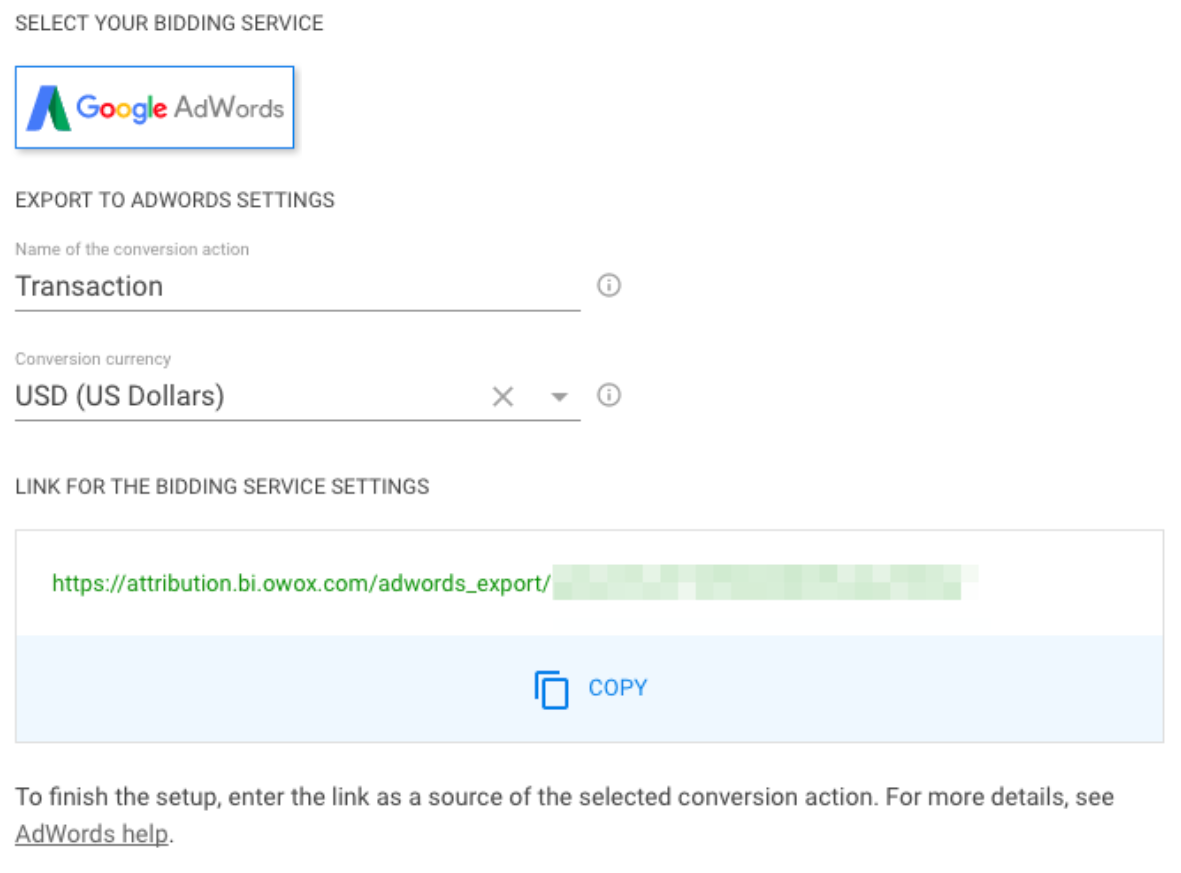The width and height of the screenshot is (1181, 873).
Task: Copy the bidding service settings link
Action: click(590, 688)
